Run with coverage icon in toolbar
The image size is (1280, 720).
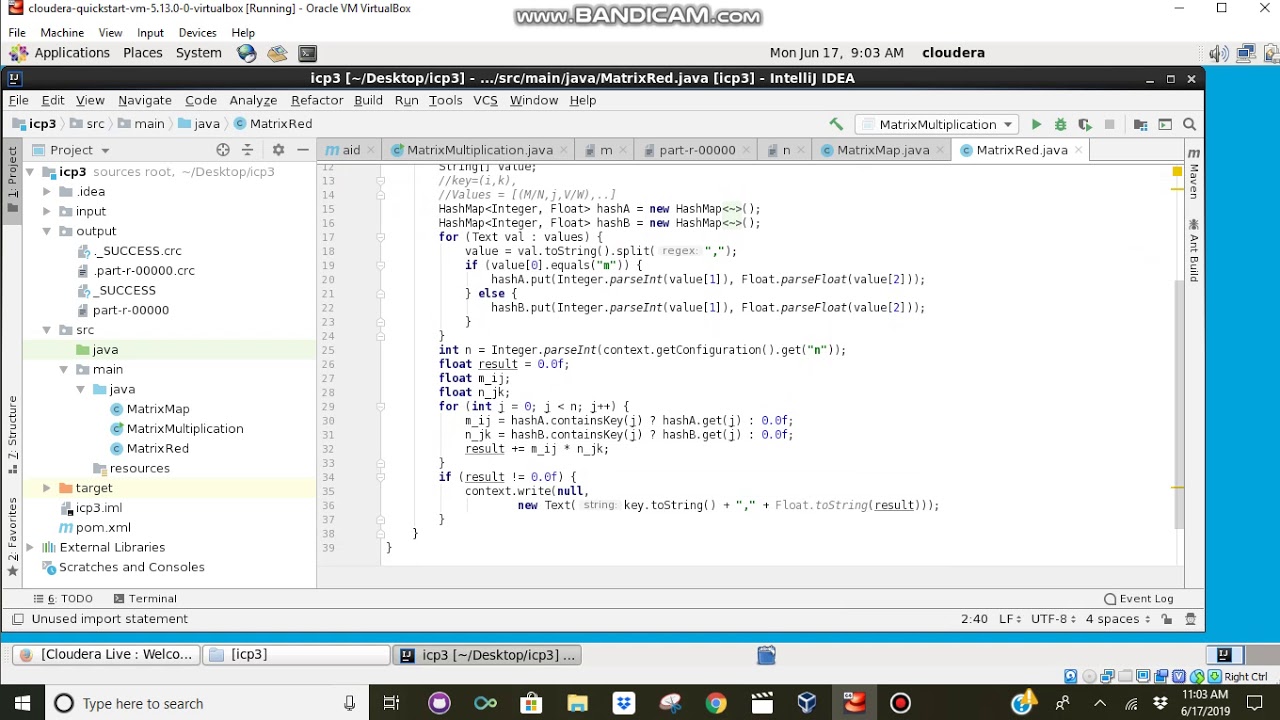[x=1085, y=124]
